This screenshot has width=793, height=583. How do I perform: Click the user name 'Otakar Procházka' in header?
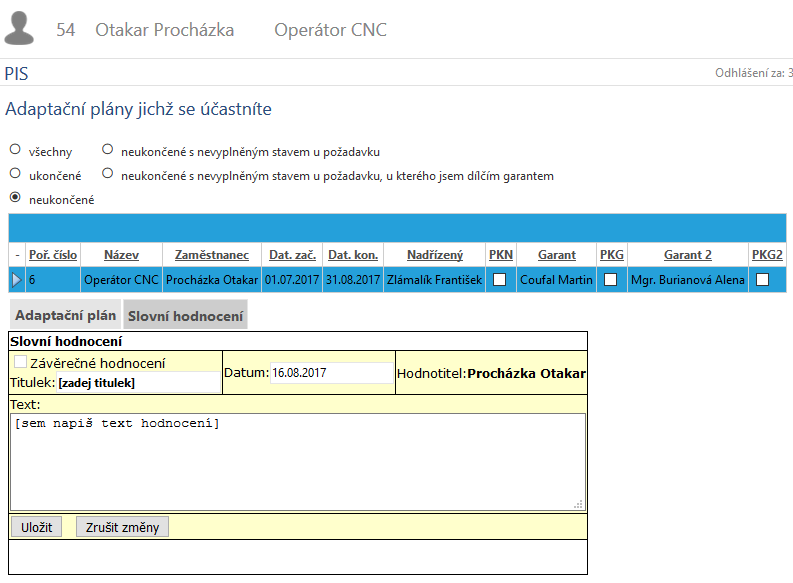point(165,30)
